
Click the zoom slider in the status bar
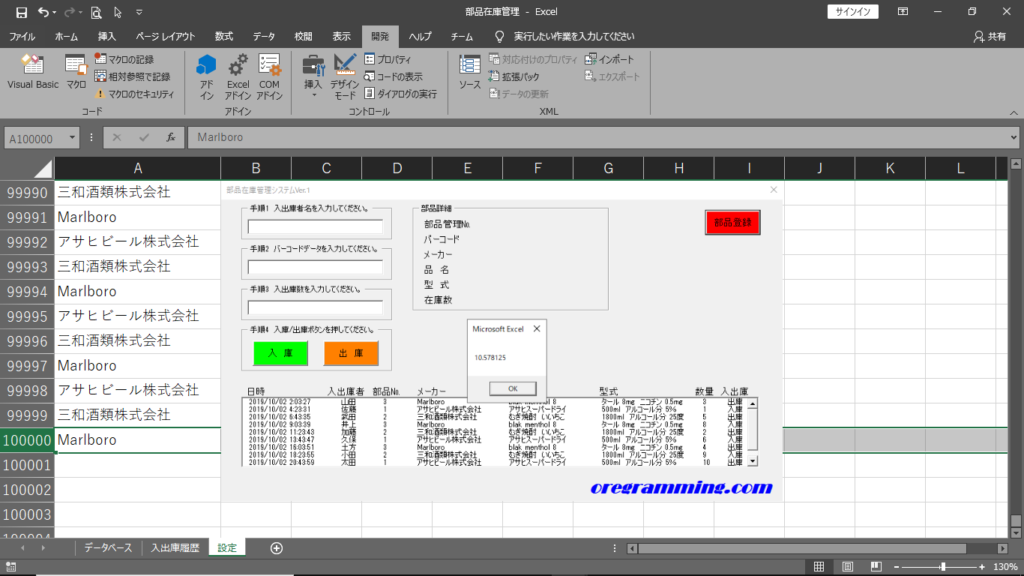(942, 567)
